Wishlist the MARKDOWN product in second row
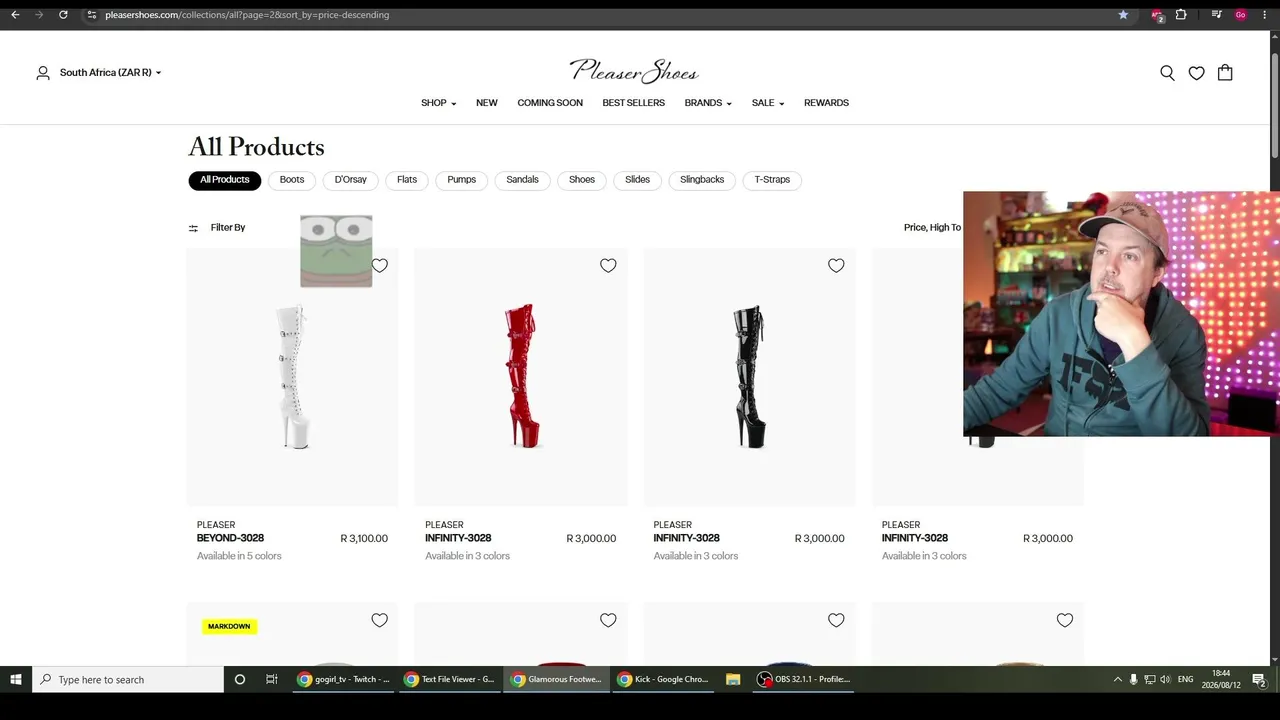 point(380,620)
